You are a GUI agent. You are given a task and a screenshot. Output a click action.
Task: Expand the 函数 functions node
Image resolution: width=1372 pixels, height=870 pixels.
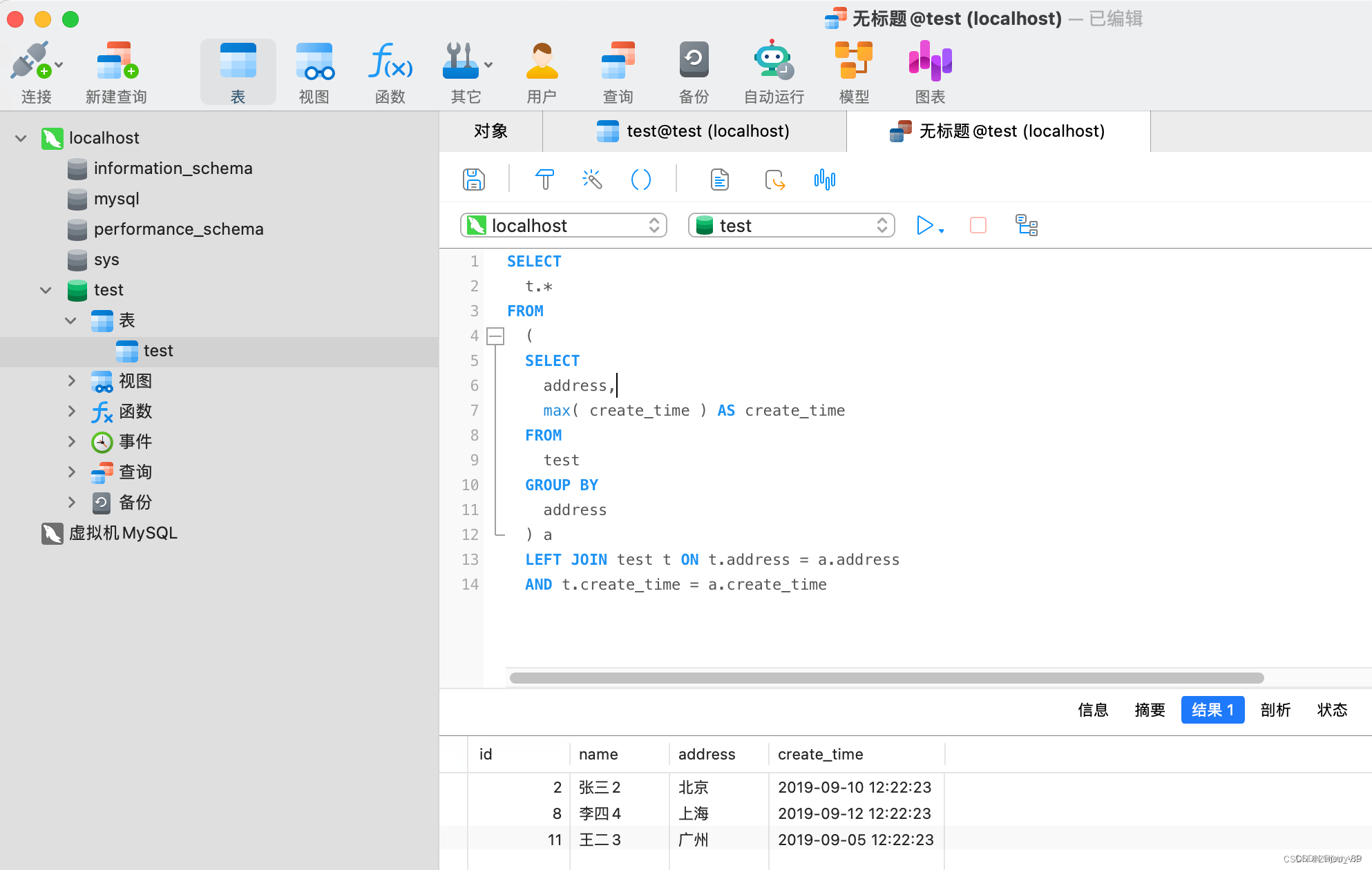coord(71,412)
